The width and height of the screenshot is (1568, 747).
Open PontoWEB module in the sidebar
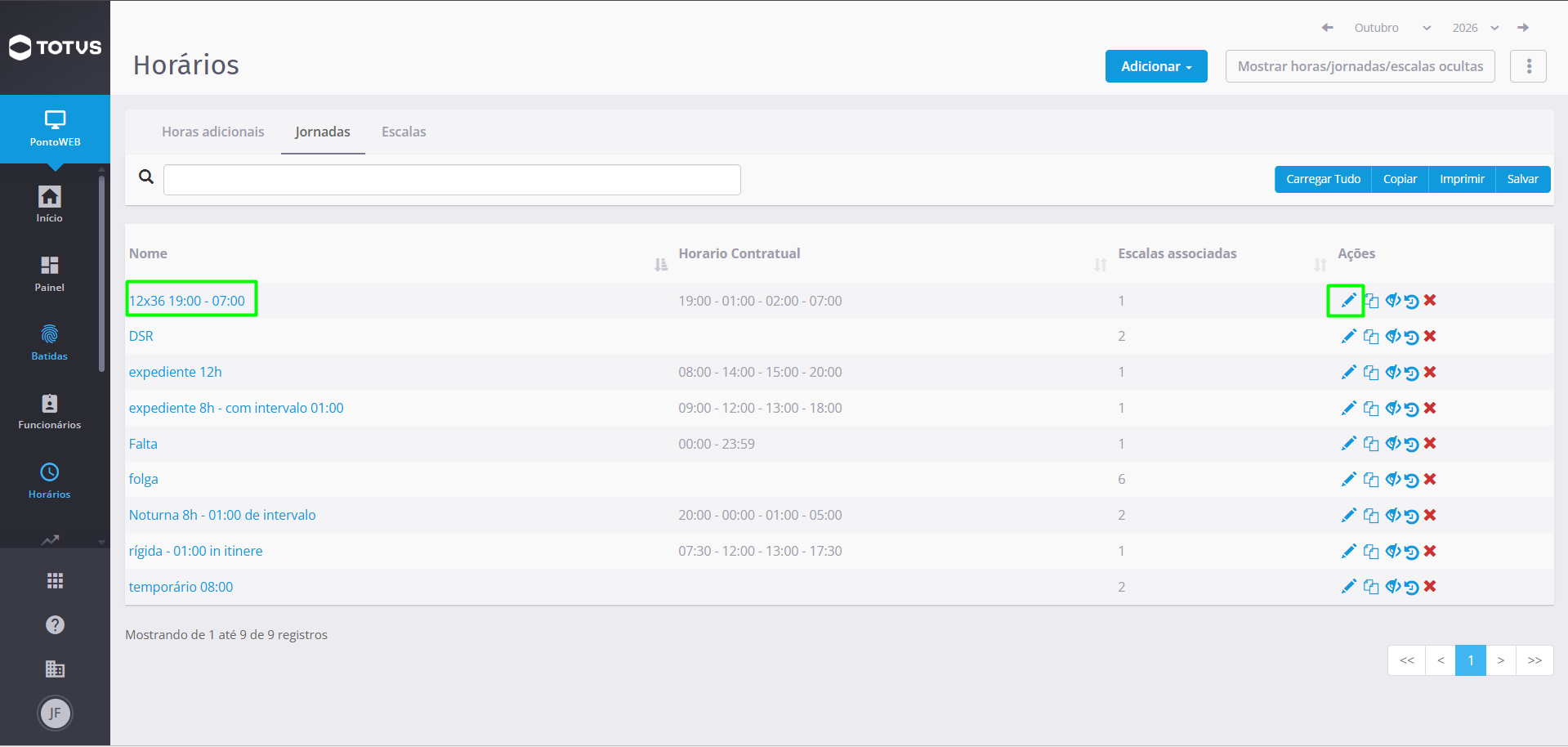pos(55,129)
